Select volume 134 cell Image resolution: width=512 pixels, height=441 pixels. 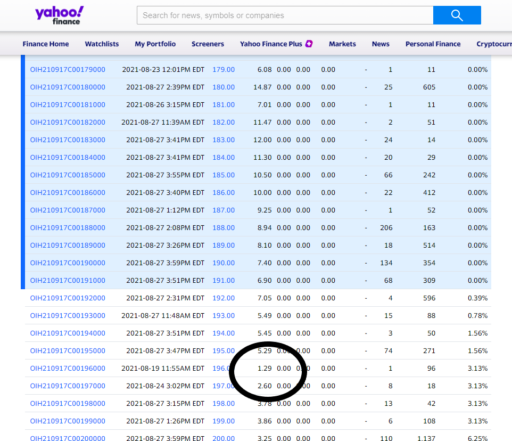pyautogui.click(x=386, y=263)
